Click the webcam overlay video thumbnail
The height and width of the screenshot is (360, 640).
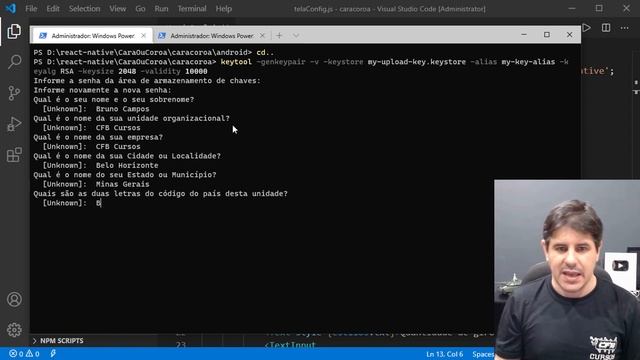[x=567, y=269]
